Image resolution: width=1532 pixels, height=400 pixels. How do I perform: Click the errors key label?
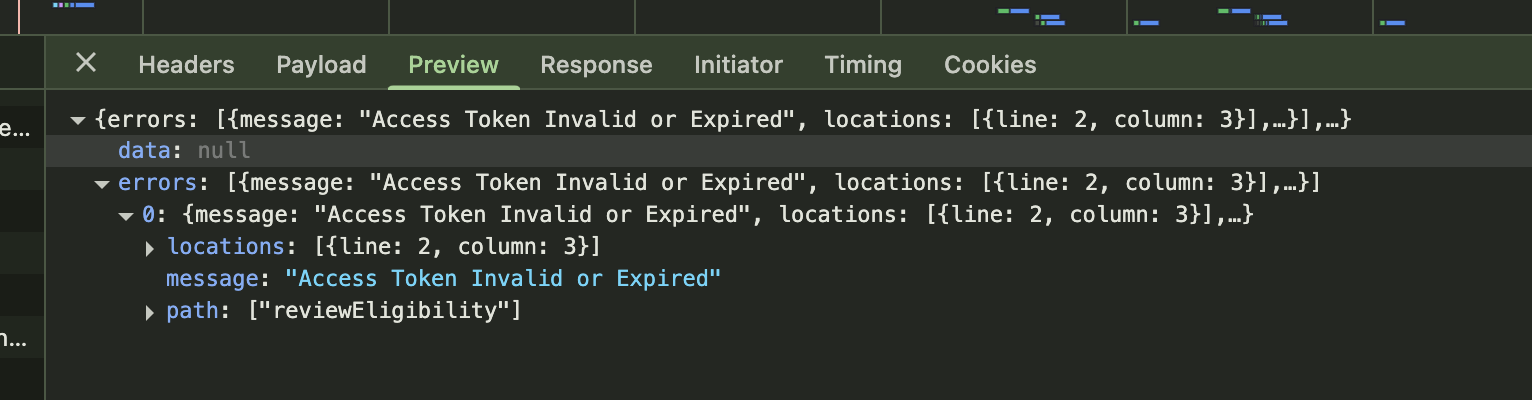pos(158,183)
